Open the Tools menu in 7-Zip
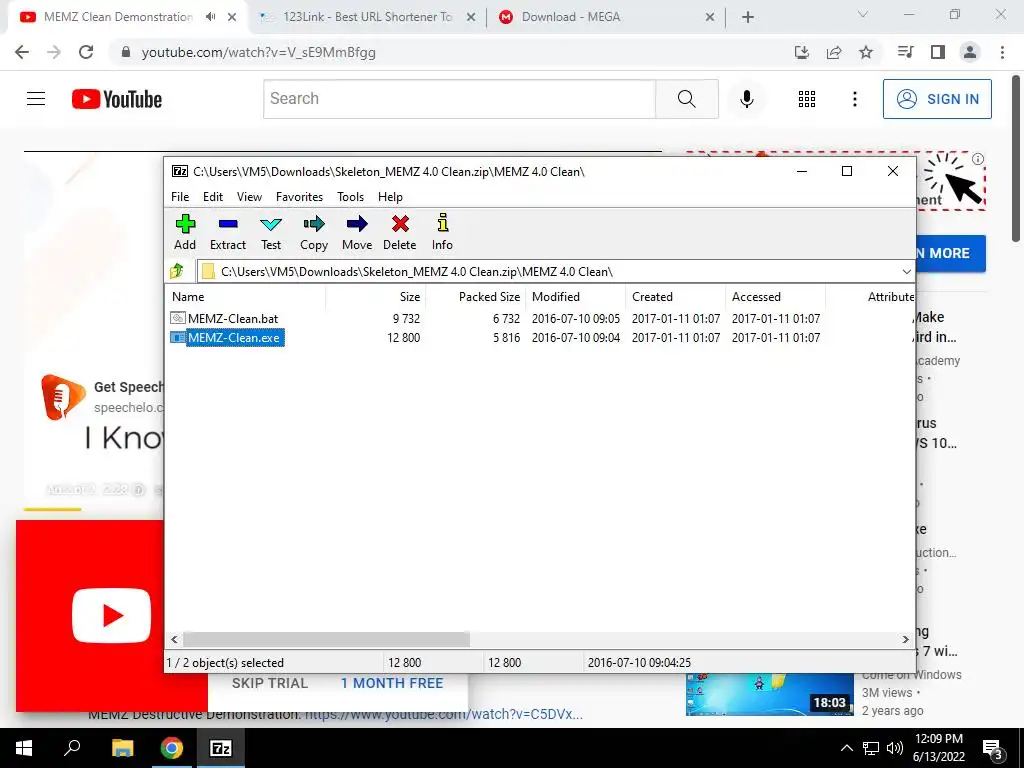 click(350, 197)
